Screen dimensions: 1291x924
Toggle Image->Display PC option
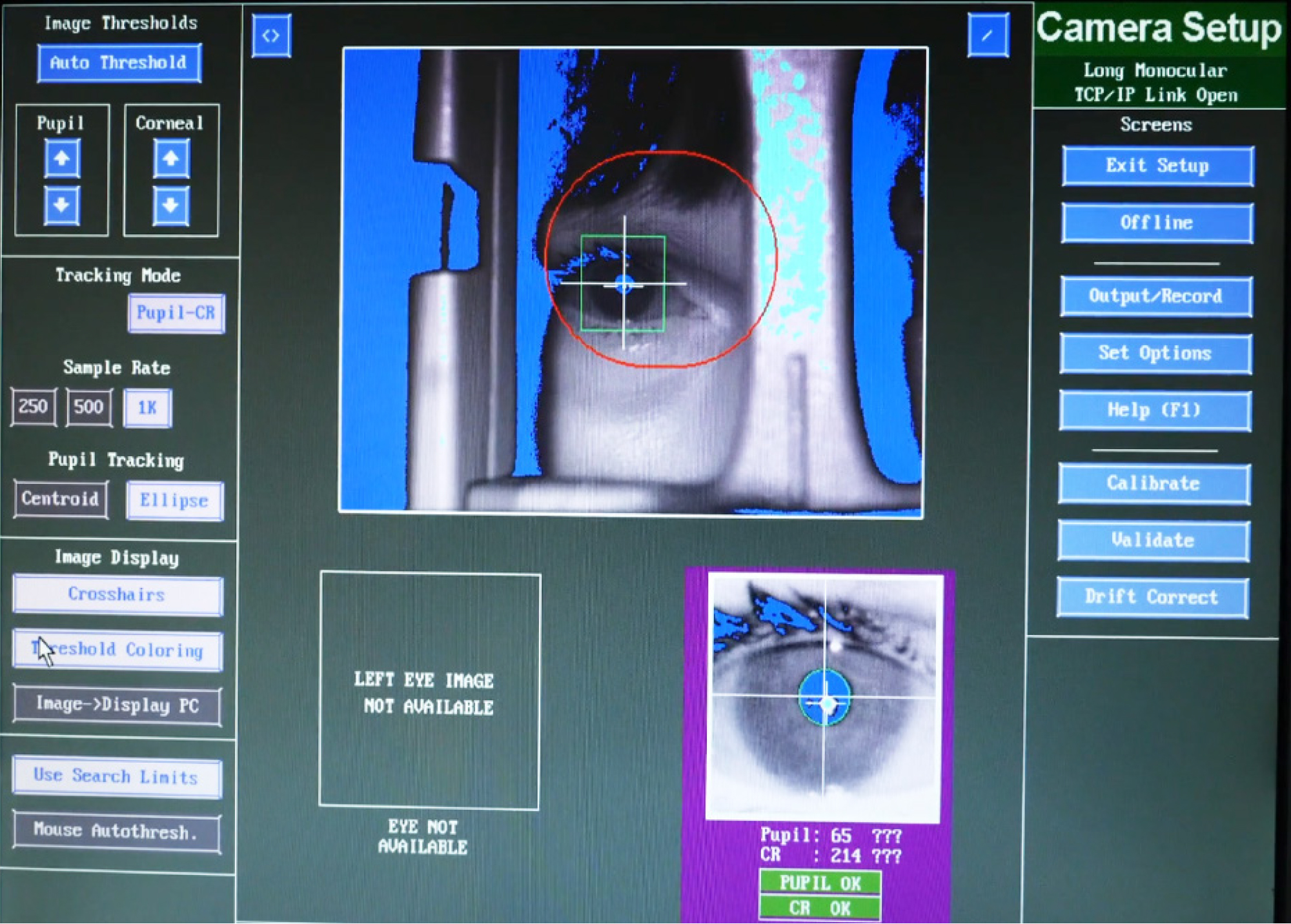117,705
